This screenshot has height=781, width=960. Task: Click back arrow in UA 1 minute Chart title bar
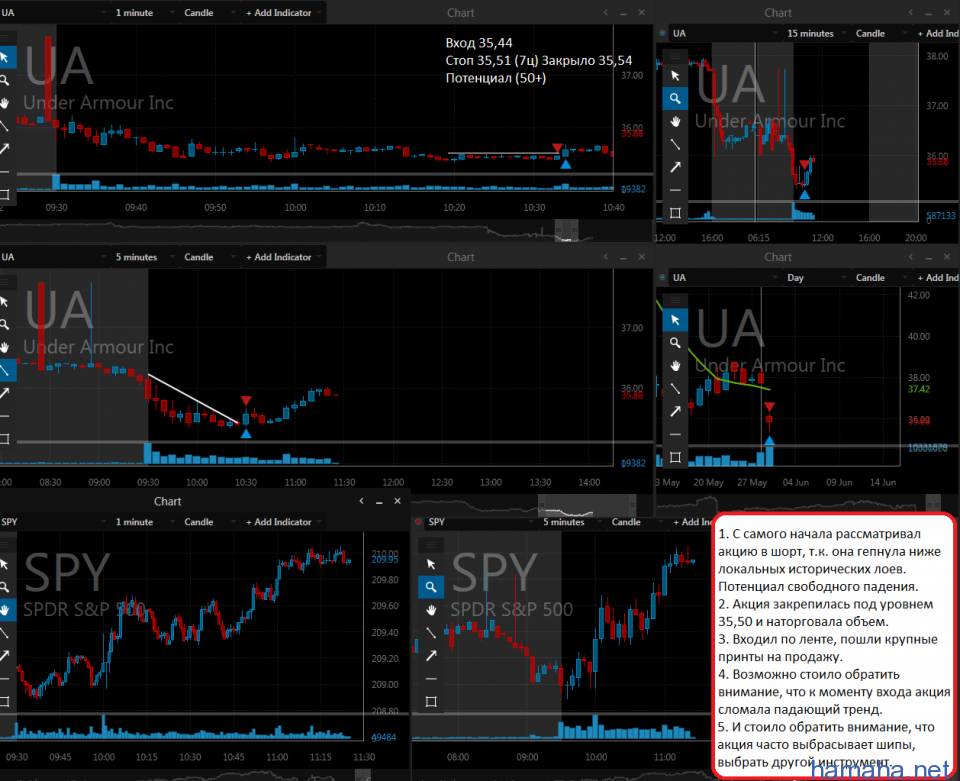605,12
